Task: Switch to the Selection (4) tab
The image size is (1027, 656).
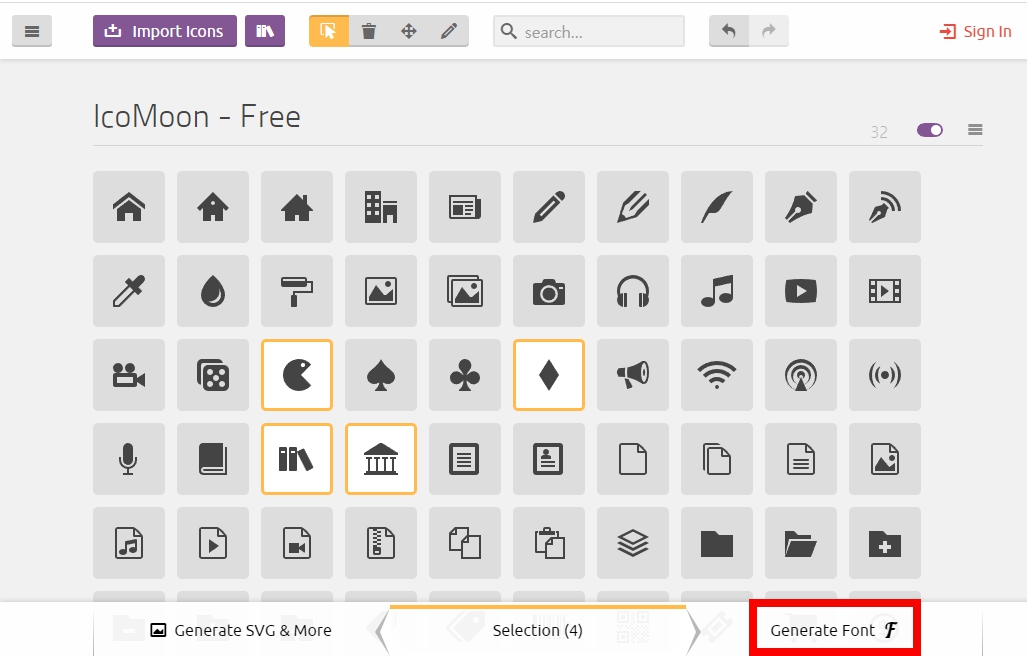Action: click(x=537, y=630)
